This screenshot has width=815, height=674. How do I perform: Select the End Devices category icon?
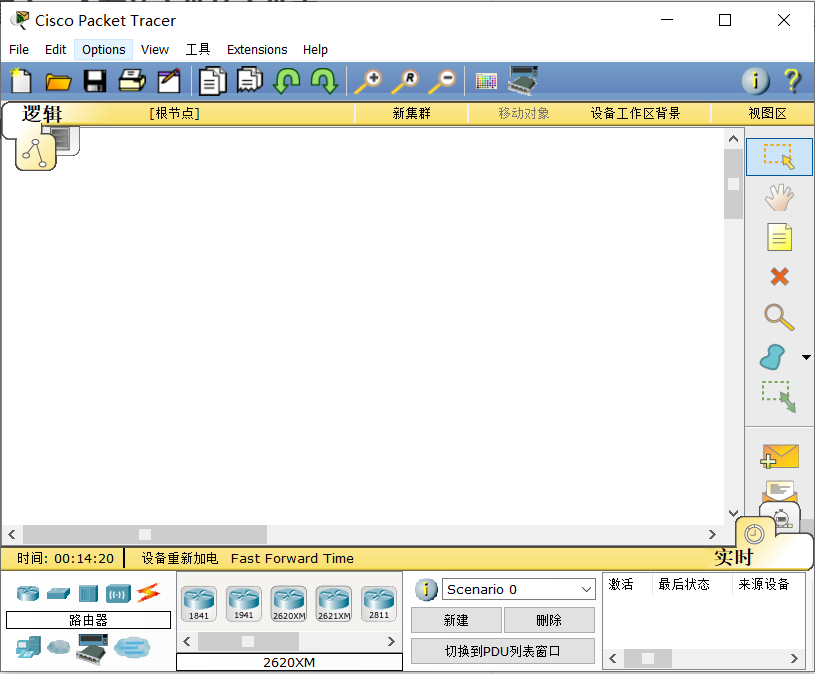click(28, 647)
